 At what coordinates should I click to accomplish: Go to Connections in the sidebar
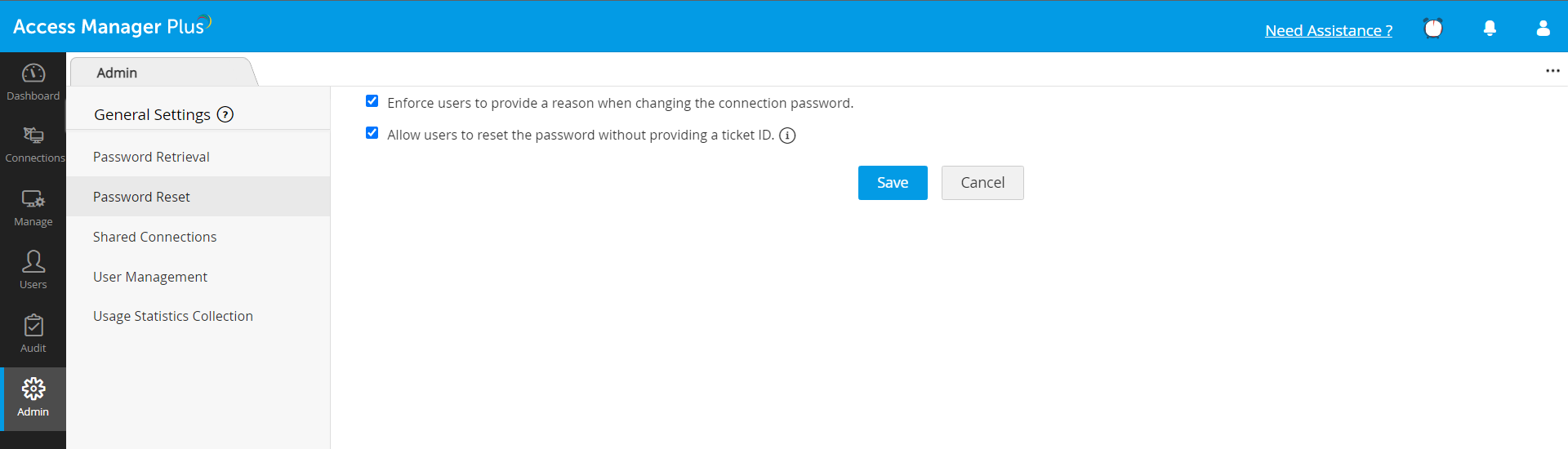coord(33,136)
